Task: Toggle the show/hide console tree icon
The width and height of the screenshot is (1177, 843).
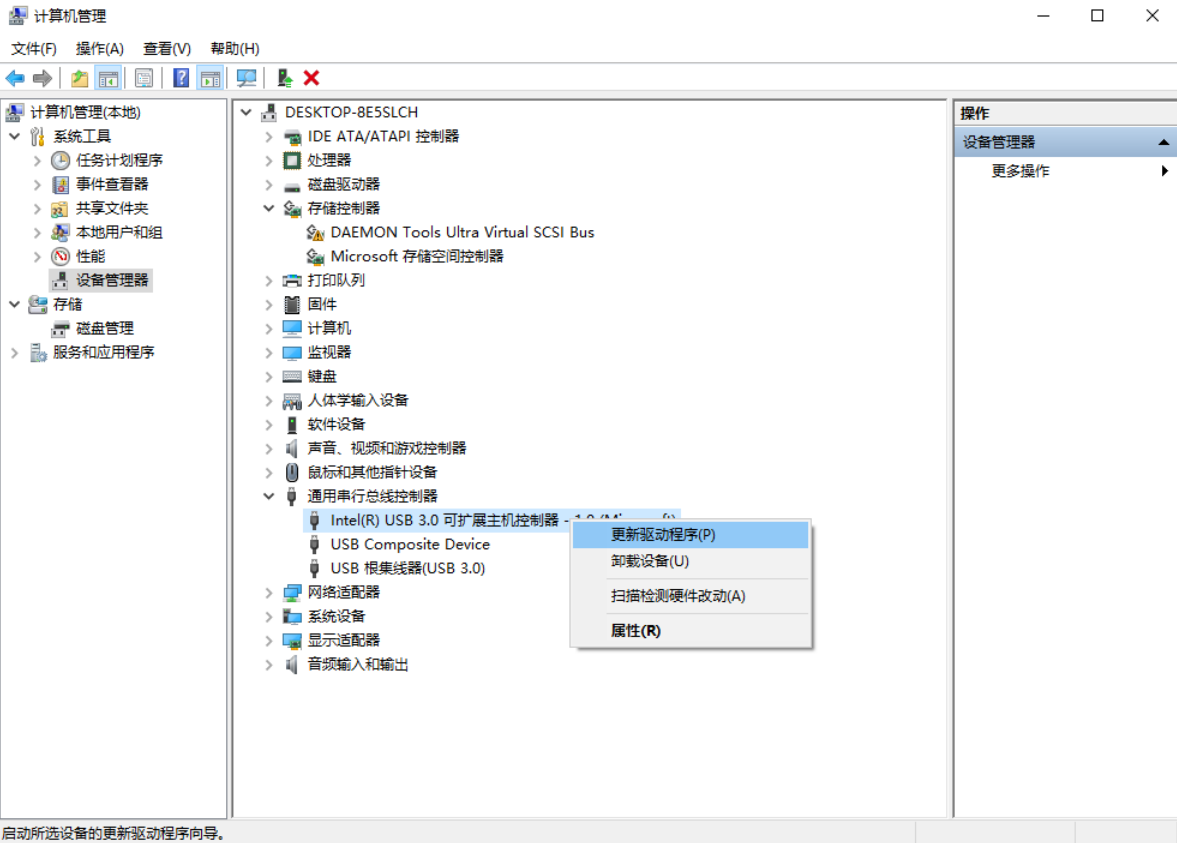Action: [x=108, y=78]
